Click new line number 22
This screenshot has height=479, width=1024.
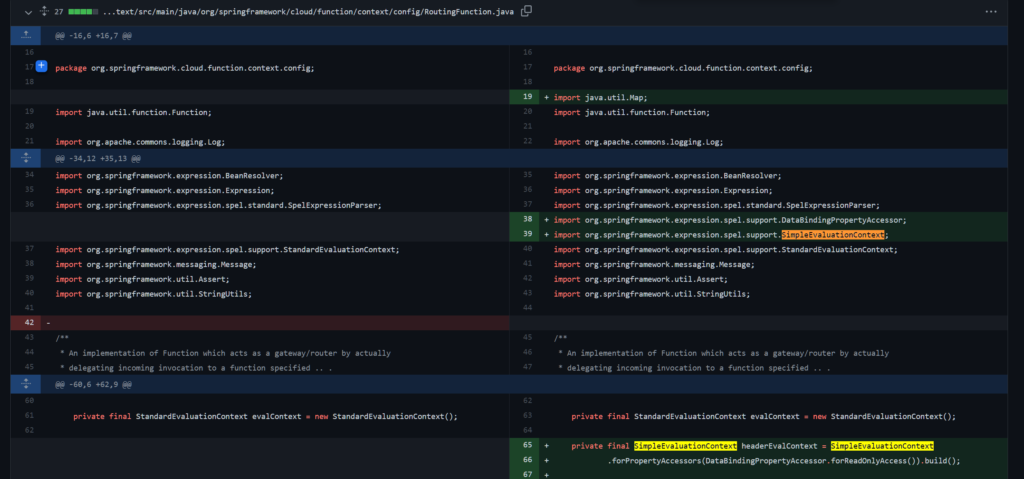point(528,142)
